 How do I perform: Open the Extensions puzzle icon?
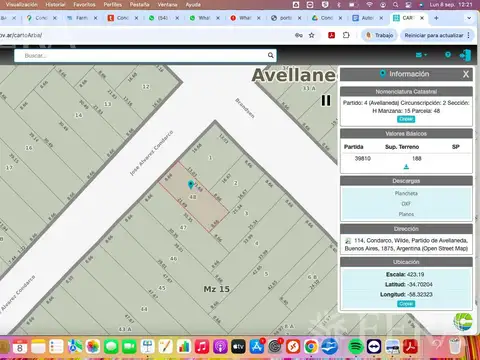346,35
